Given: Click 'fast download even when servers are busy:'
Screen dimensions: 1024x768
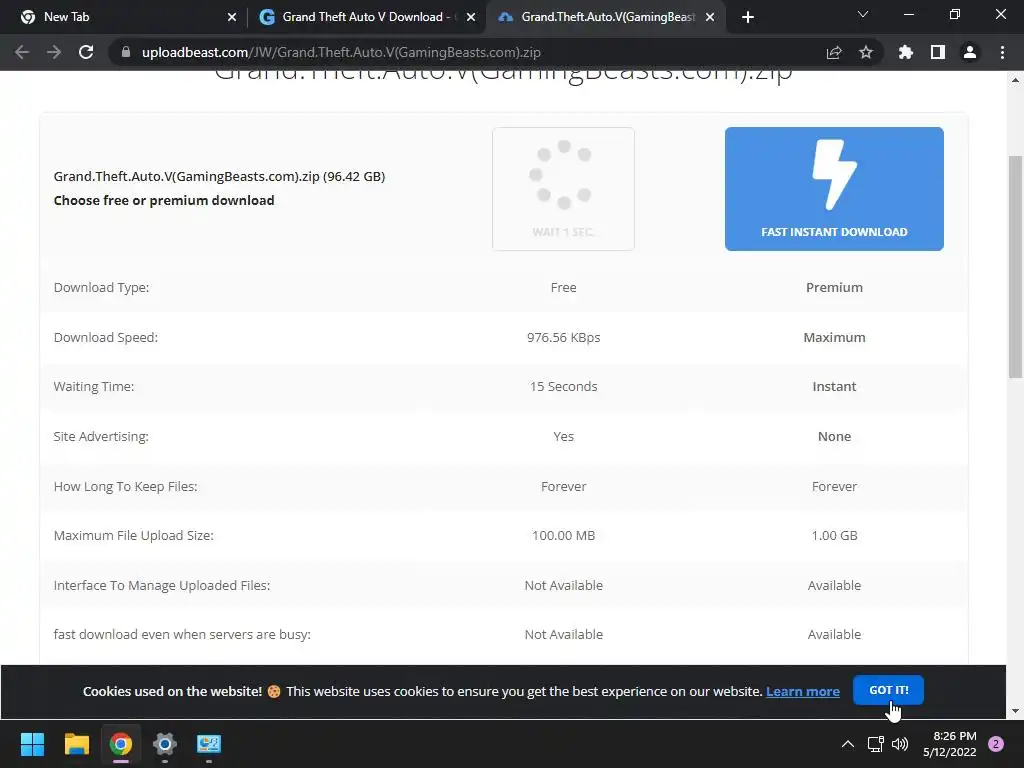Looking at the screenshot, I should [182, 634].
